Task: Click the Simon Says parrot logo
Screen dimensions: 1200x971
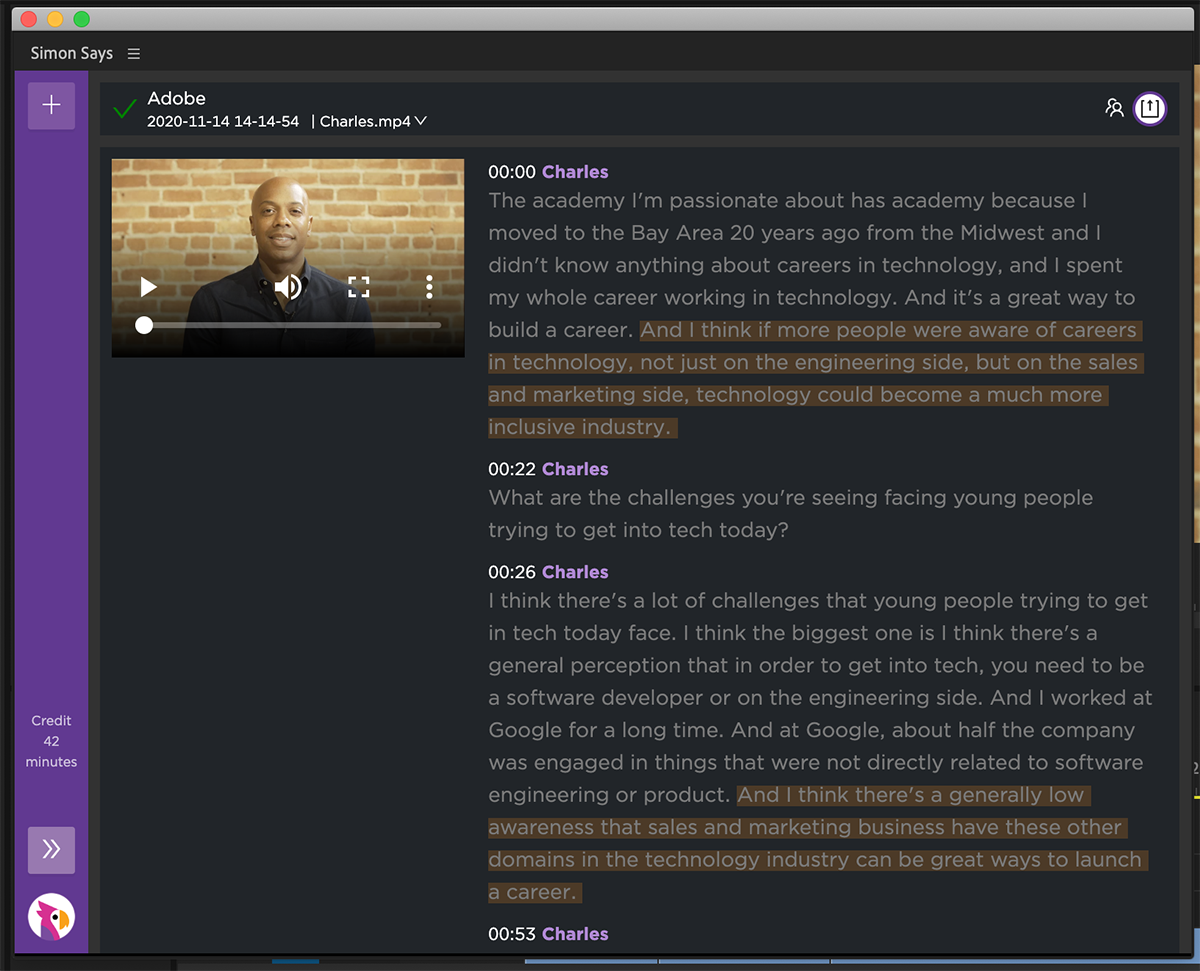Action: click(x=51, y=917)
